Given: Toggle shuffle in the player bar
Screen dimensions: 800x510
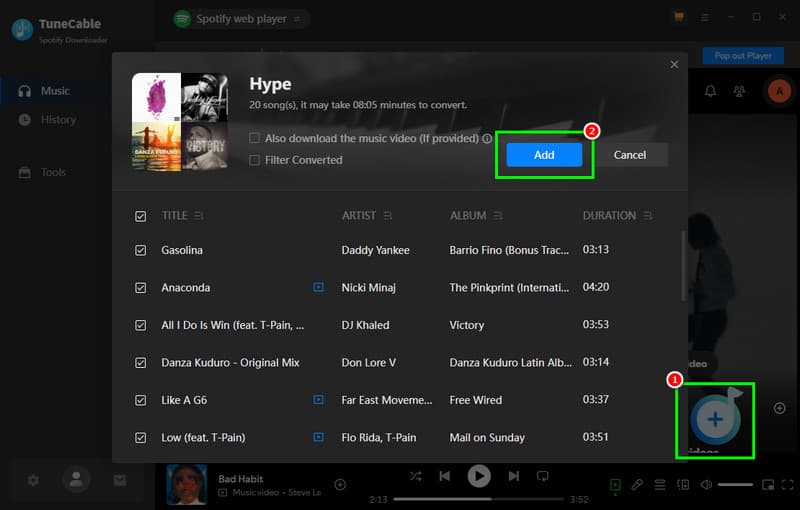Looking at the screenshot, I should [x=415, y=476].
